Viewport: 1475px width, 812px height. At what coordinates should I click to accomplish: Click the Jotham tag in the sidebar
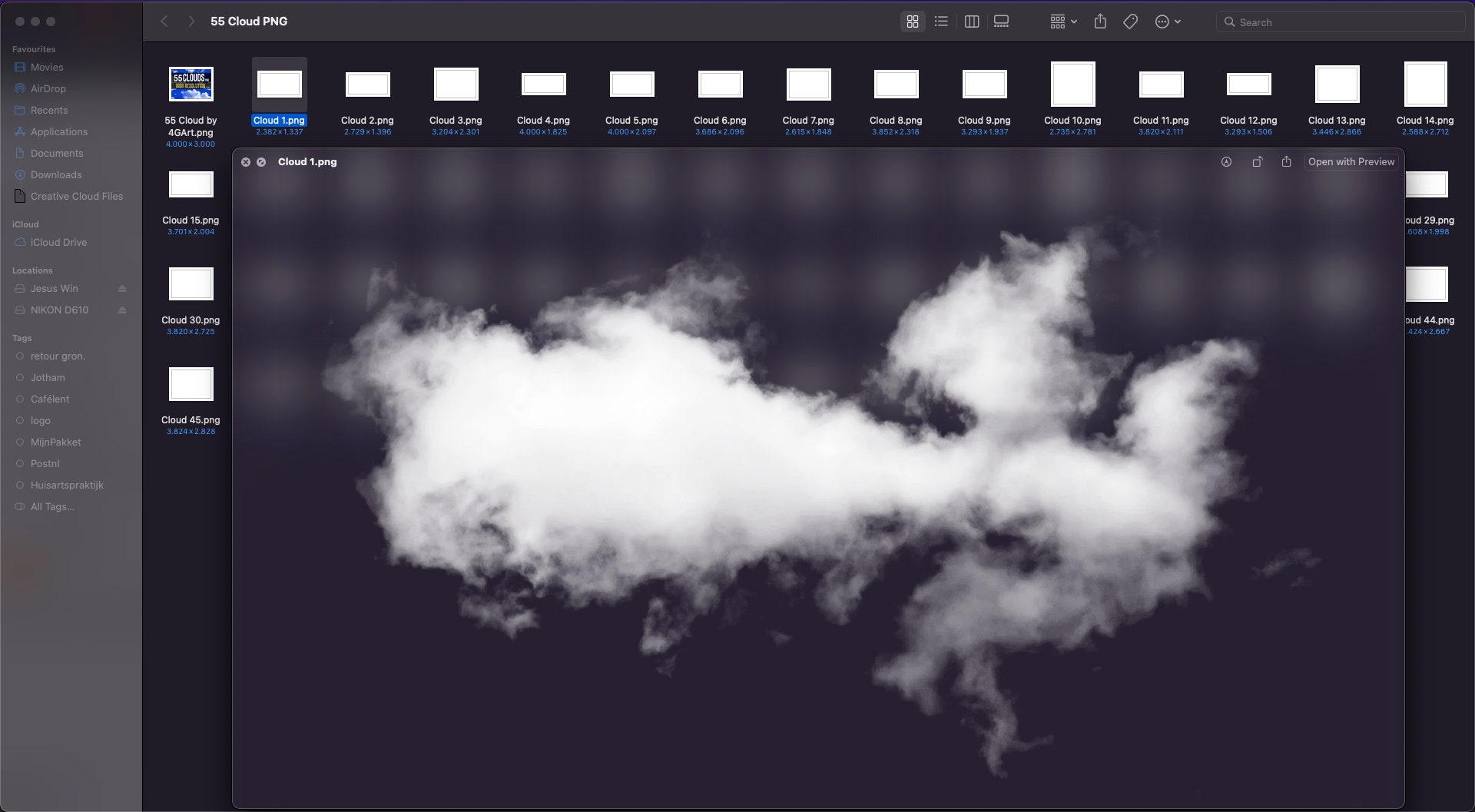click(48, 377)
